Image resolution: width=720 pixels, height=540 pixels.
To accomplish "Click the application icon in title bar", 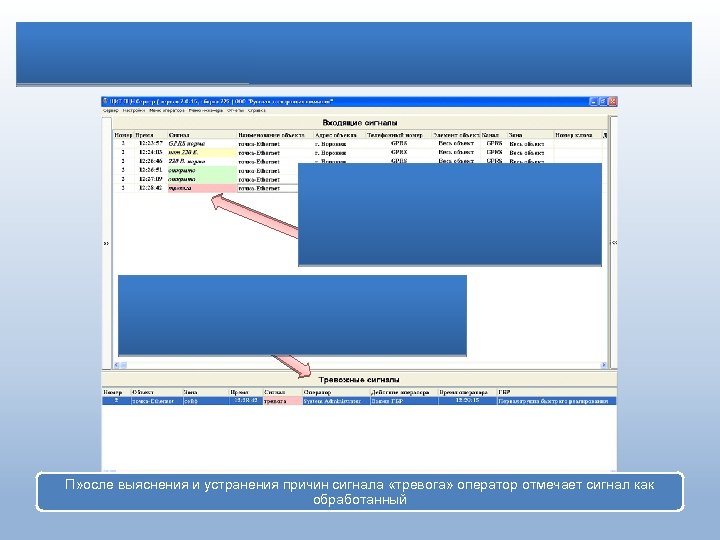I will point(105,101).
